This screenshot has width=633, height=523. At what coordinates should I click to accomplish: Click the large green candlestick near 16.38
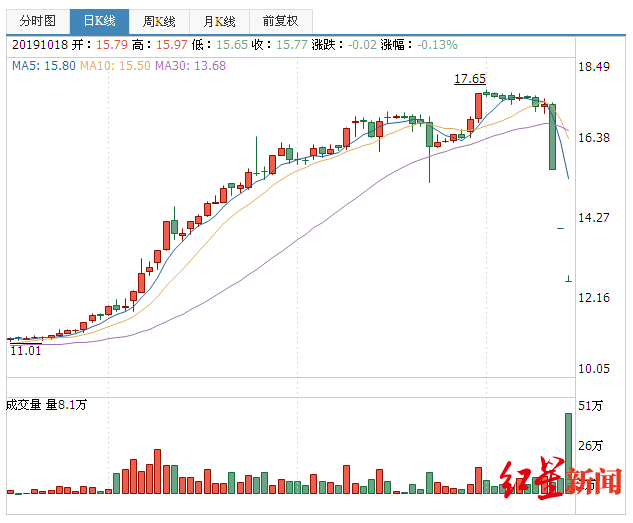tap(552, 136)
